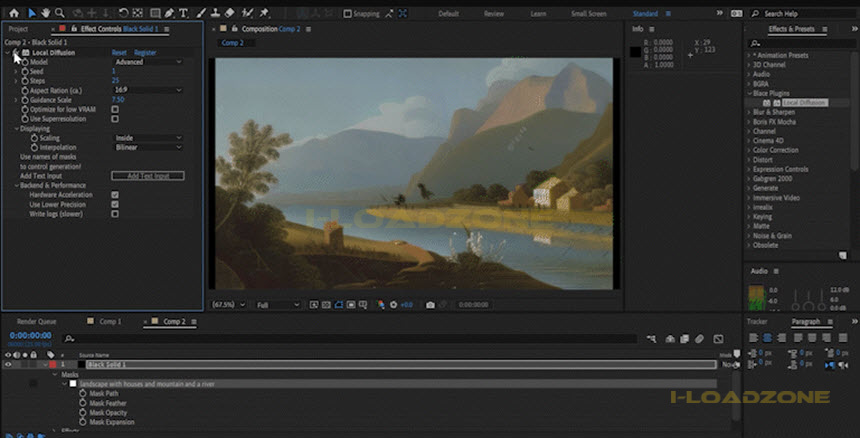This screenshot has width=860, height=438.
Task: Select the Roto Brush tool
Action: click(248, 13)
